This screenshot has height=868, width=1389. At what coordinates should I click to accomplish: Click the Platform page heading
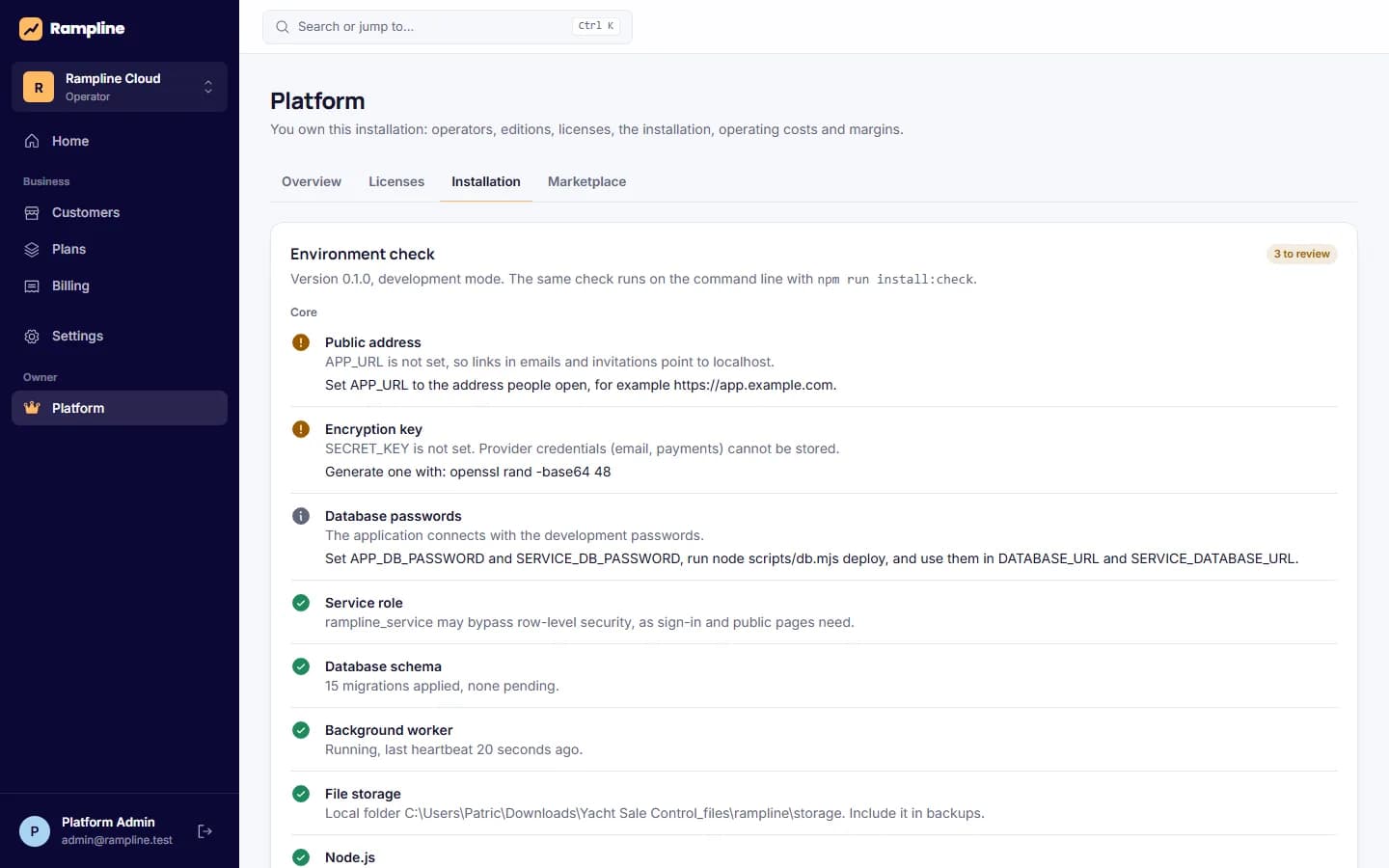(x=317, y=101)
